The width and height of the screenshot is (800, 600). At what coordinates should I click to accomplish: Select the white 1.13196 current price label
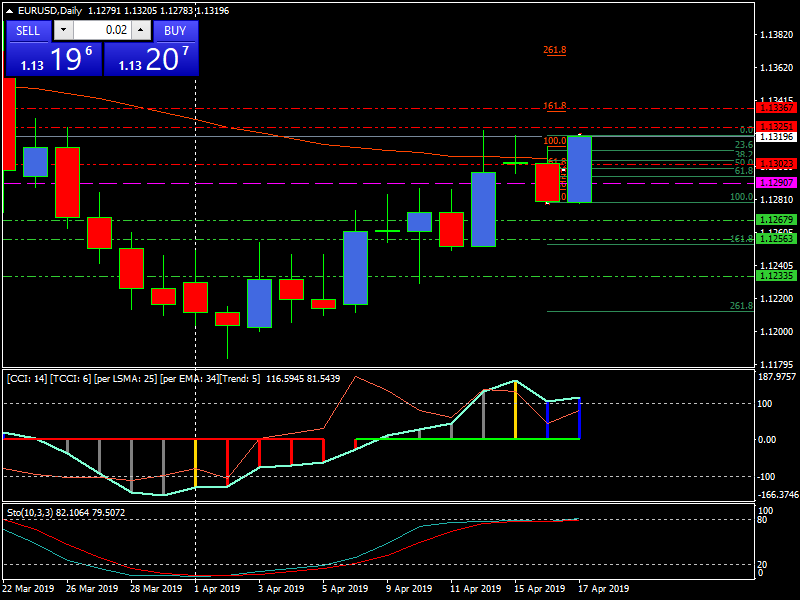[x=776, y=136]
